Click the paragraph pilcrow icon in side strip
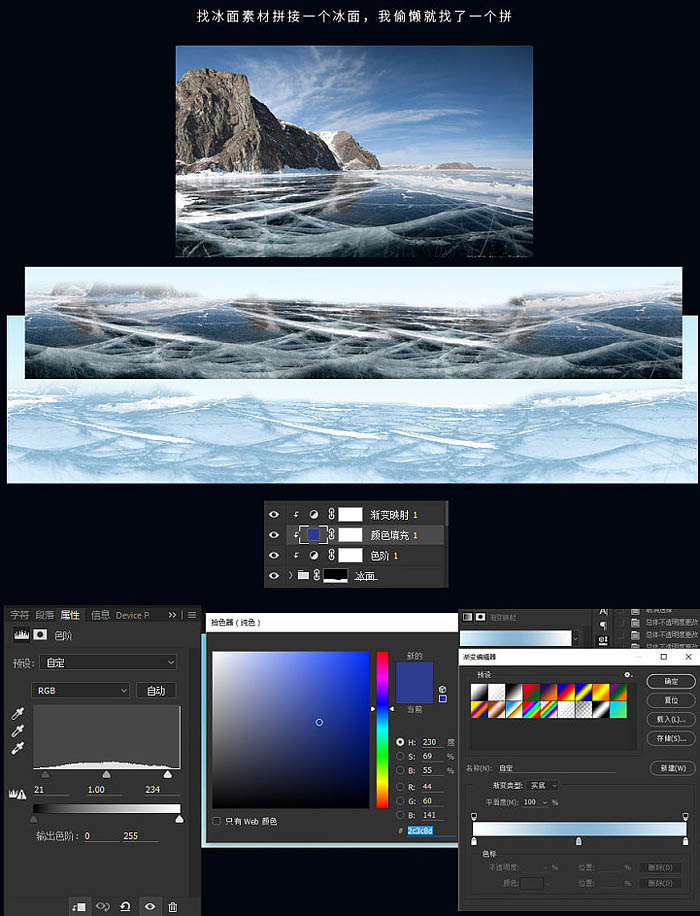 [x=603, y=625]
